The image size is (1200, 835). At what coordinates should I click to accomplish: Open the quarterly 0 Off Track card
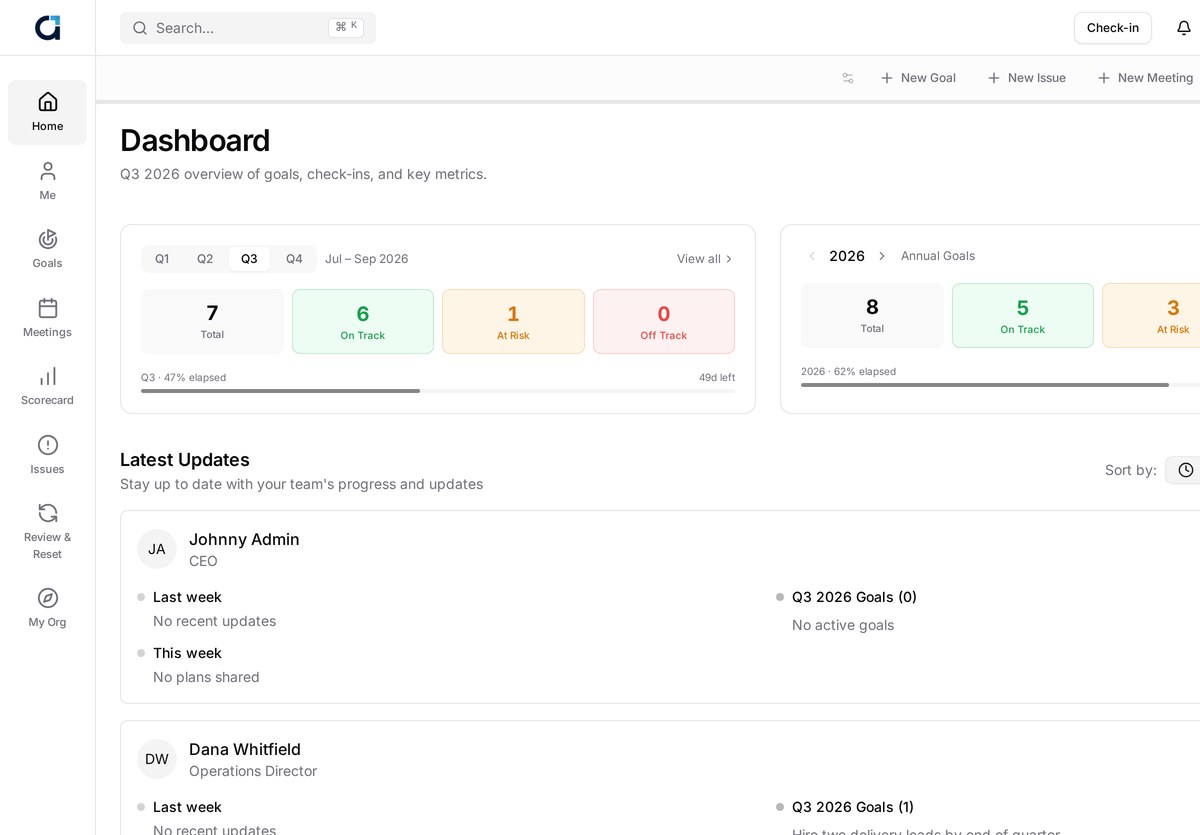pyautogui.click(x=664, y=321)
